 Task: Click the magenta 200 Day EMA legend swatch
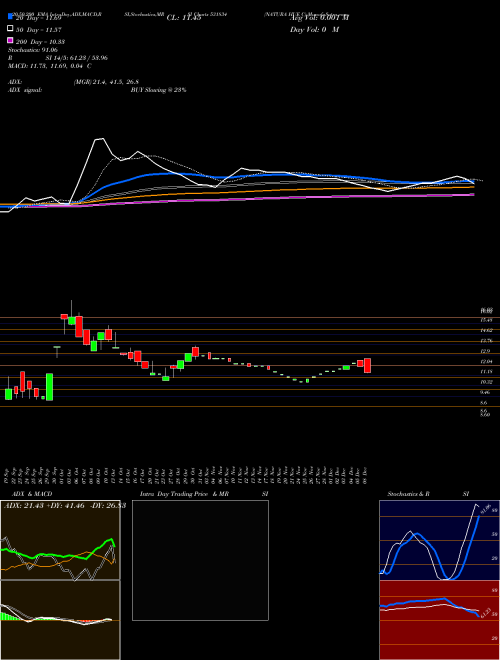(x=10, y=41)
